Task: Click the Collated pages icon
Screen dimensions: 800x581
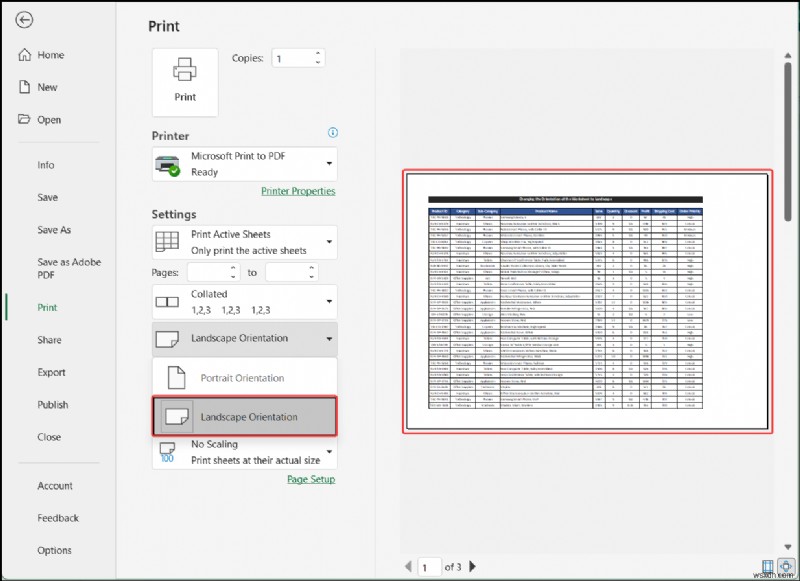Action: (167, 301)
